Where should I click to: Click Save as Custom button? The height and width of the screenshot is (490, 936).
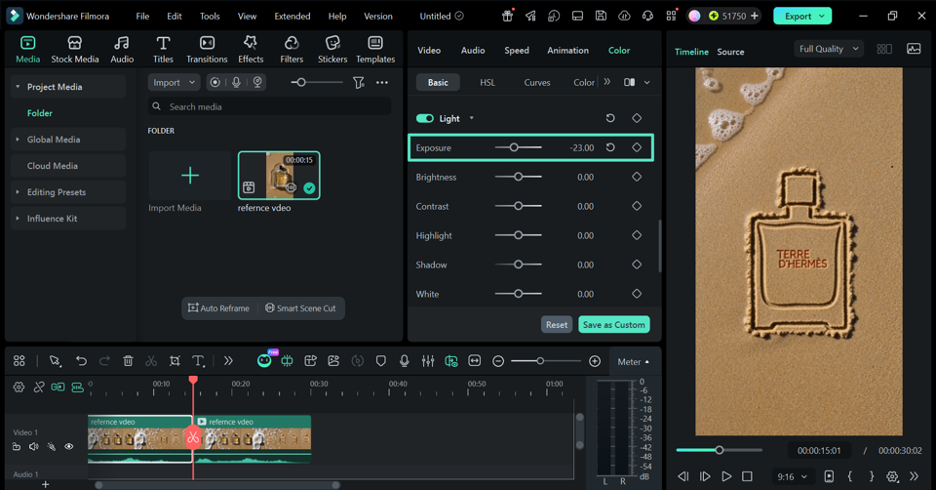614,325
